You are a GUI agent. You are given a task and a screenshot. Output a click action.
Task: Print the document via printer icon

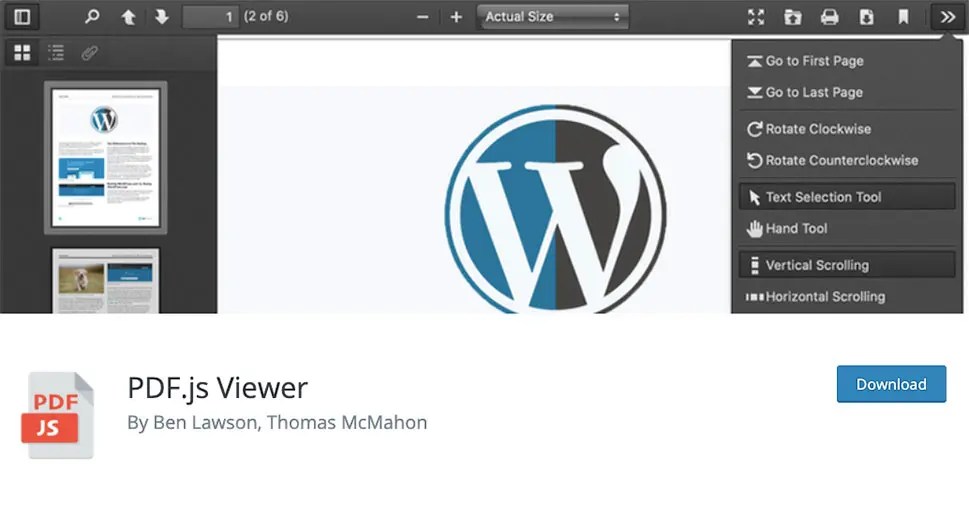click(829, 17)
